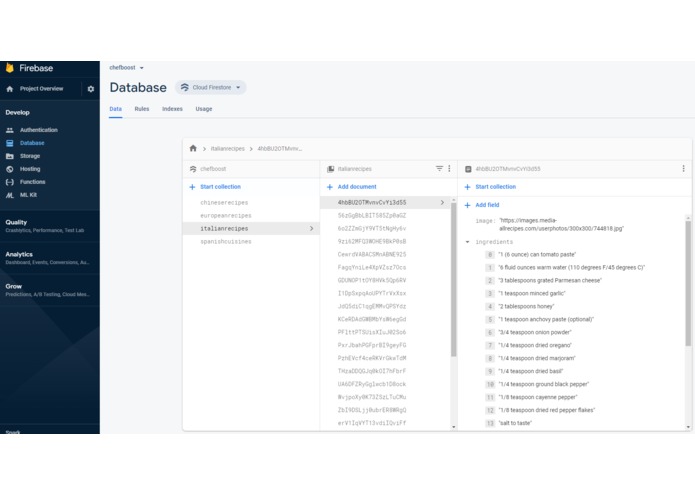Click the chefboost root database icon
This screenshot has height=494, width=695.
pyautogui.click(x=193, y=169)
